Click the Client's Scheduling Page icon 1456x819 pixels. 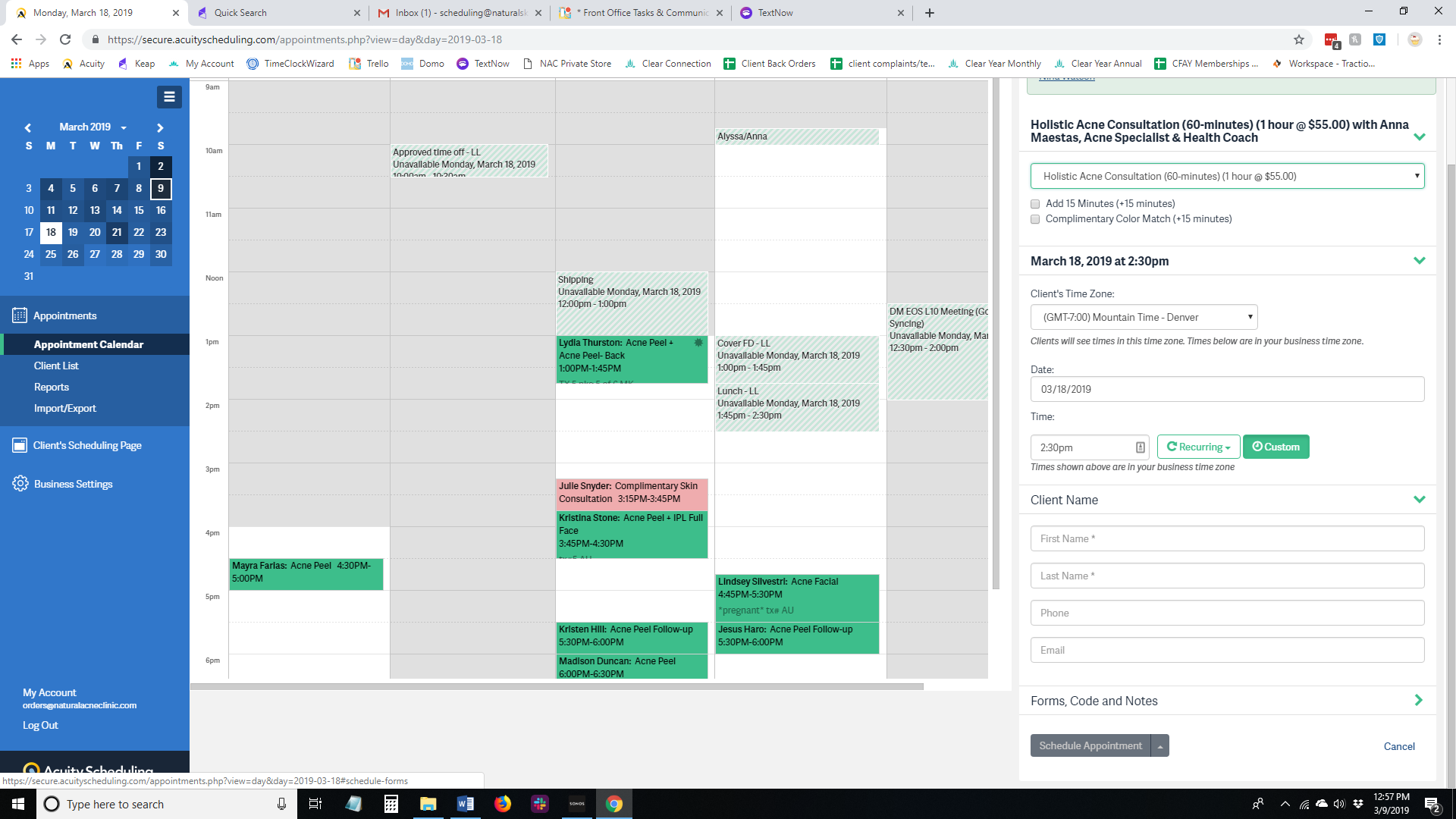click(x=20, y=445)
